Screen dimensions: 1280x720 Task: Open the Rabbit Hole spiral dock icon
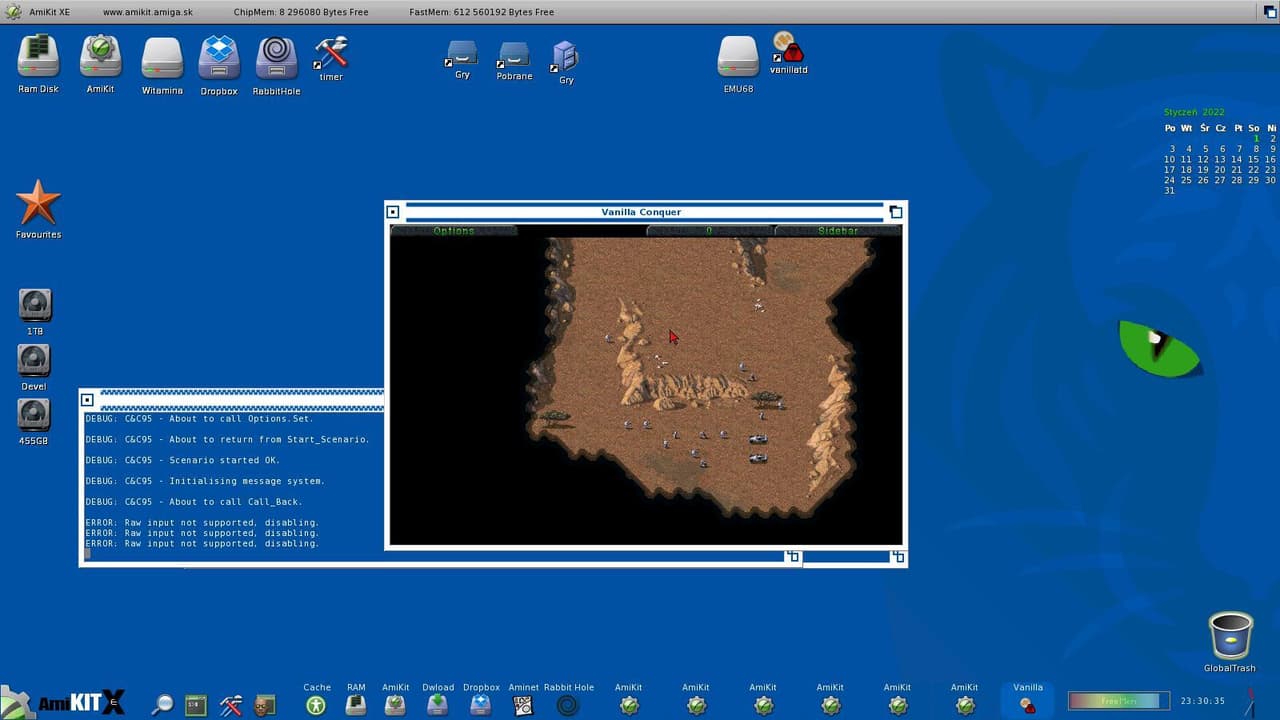(568, 705)
